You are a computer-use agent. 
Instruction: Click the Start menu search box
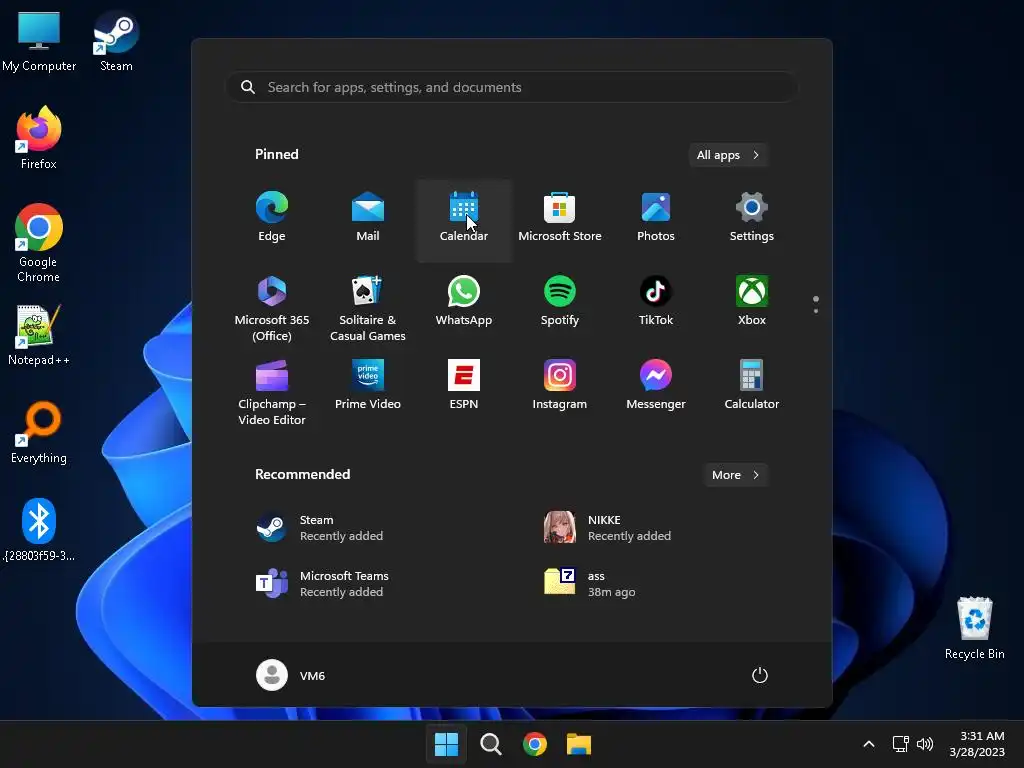tap(512, 87)
